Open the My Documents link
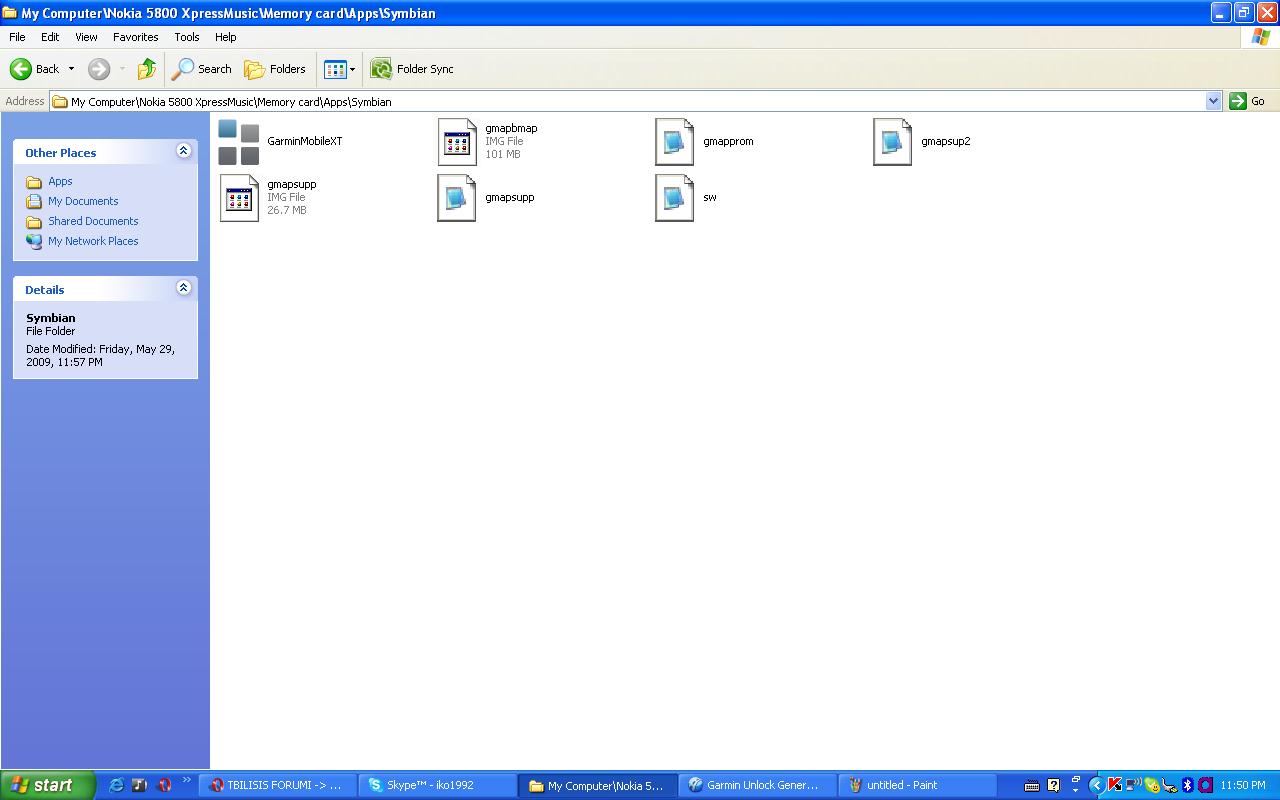Screen dimensions: 1280x800 click(83, 201)
